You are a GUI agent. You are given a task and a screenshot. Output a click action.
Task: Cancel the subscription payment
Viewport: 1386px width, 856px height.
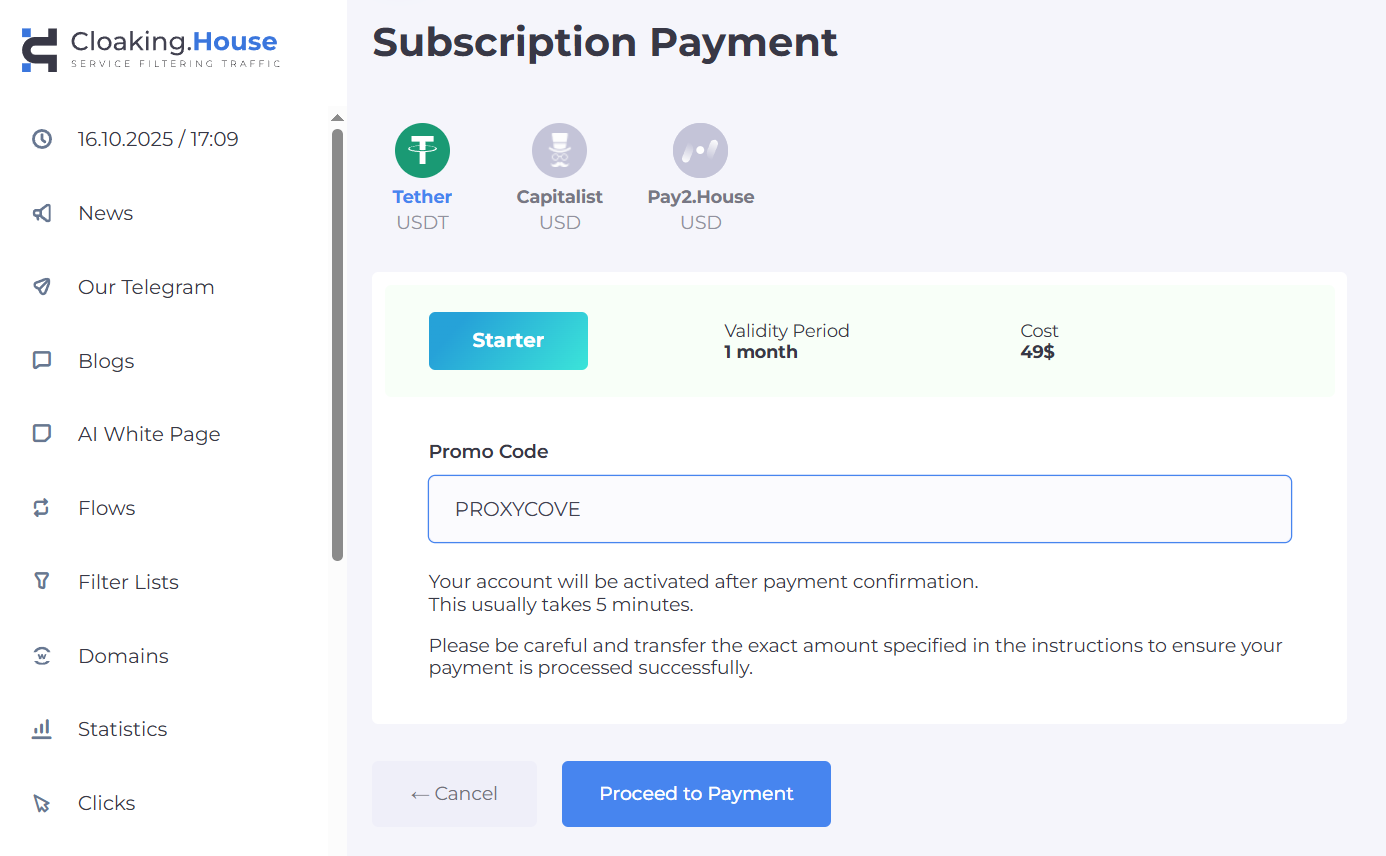tap(454, 794)
